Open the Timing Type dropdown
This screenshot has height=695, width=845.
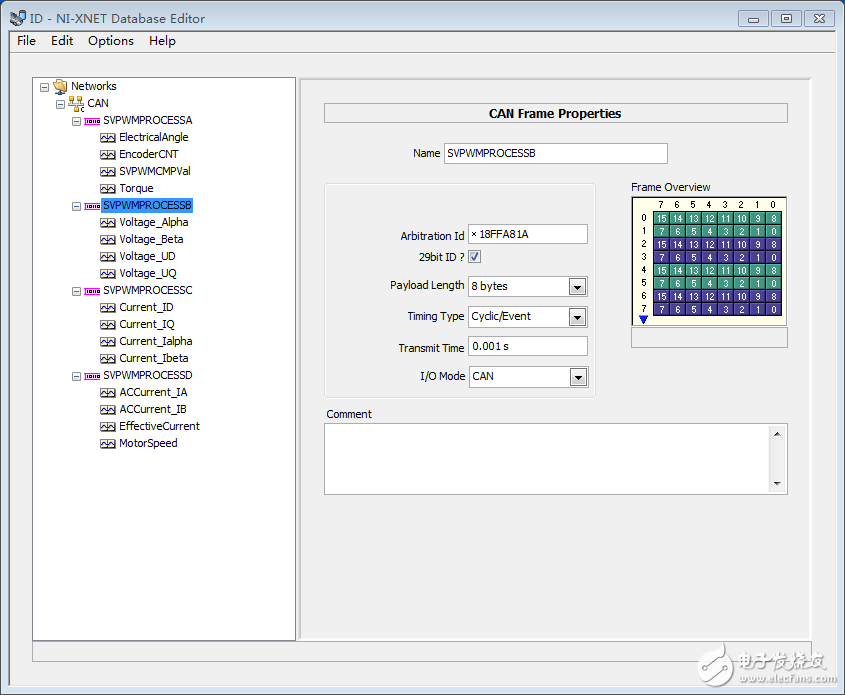pyautogui.click(x=578, y=317)
